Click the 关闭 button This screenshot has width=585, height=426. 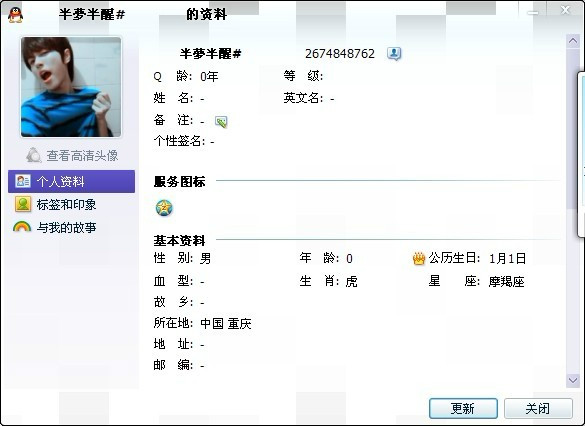pos(538,408)
